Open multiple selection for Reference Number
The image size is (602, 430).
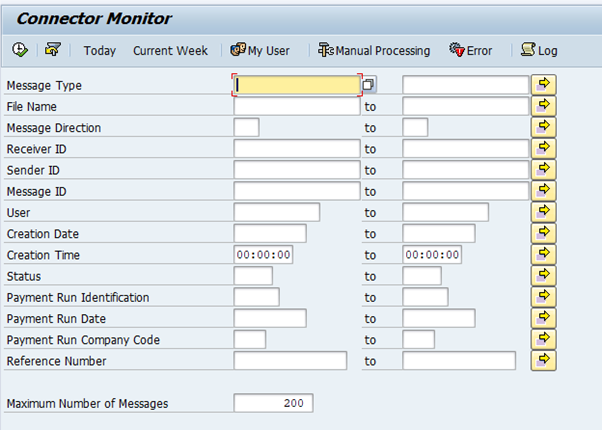coord(543,360)
